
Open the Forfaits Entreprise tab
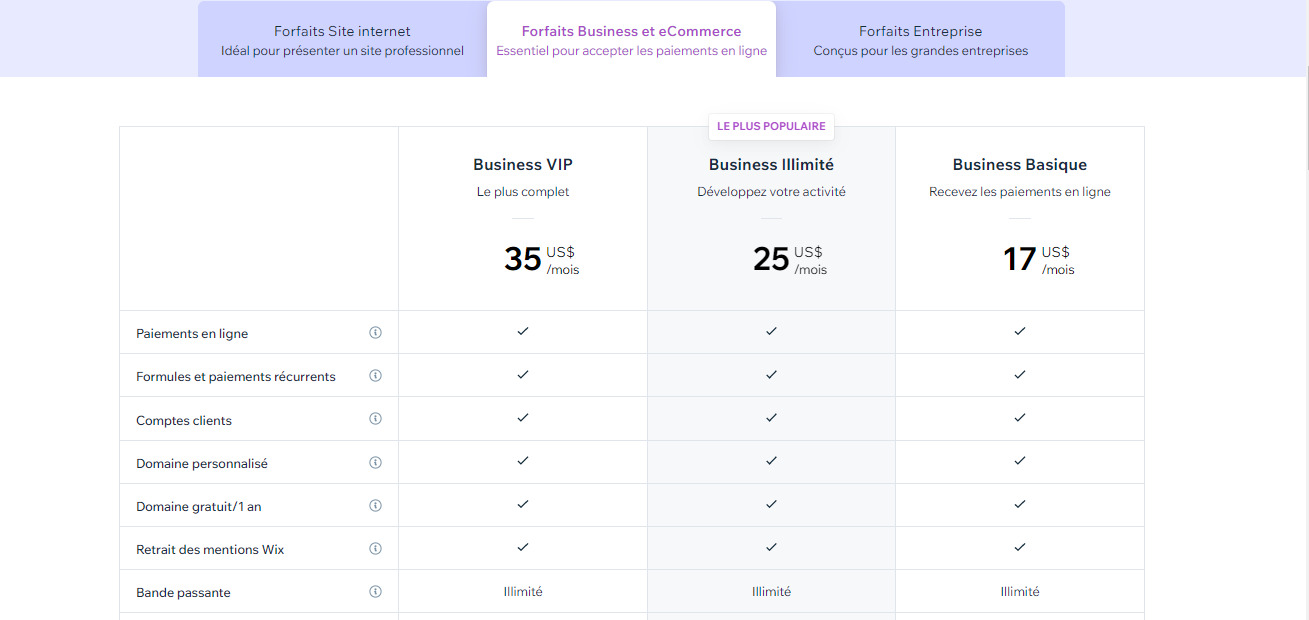coord(920,40)
